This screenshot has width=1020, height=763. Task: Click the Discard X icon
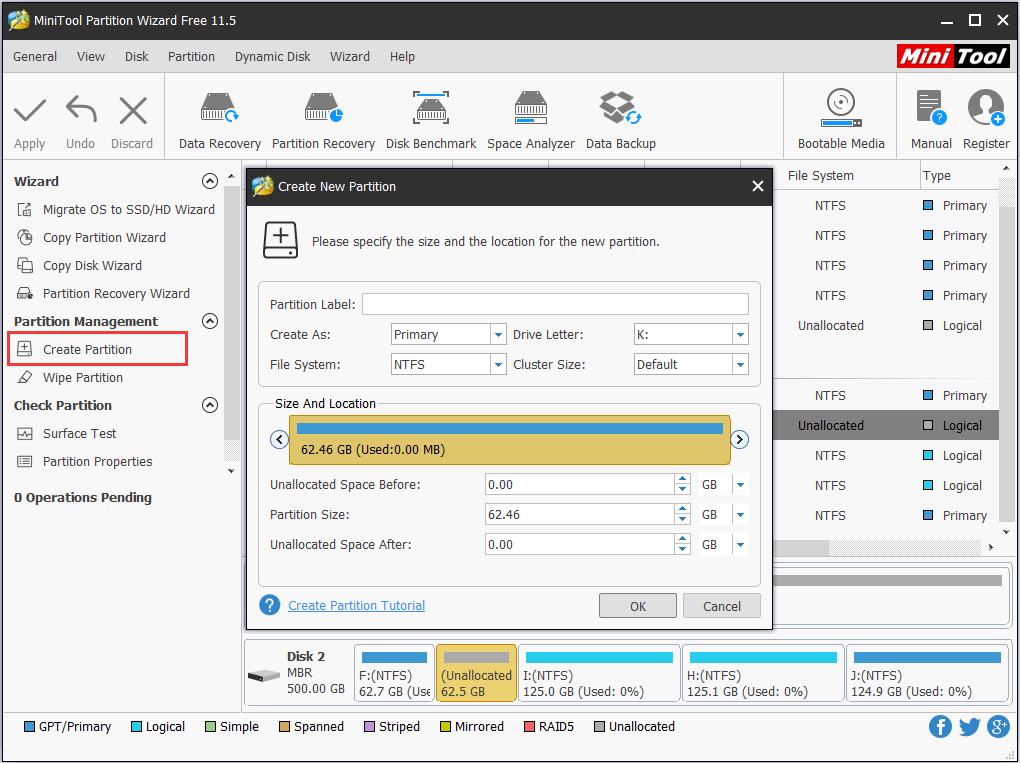coord(133,111)
